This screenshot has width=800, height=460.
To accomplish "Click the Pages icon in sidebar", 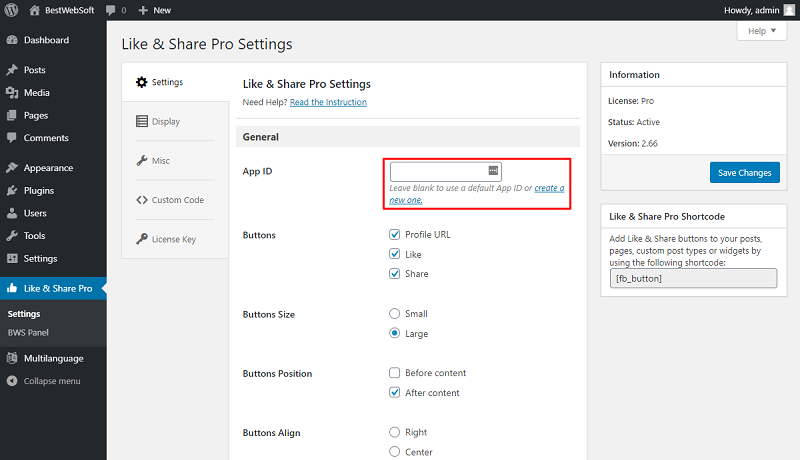I will click(12, 116).
